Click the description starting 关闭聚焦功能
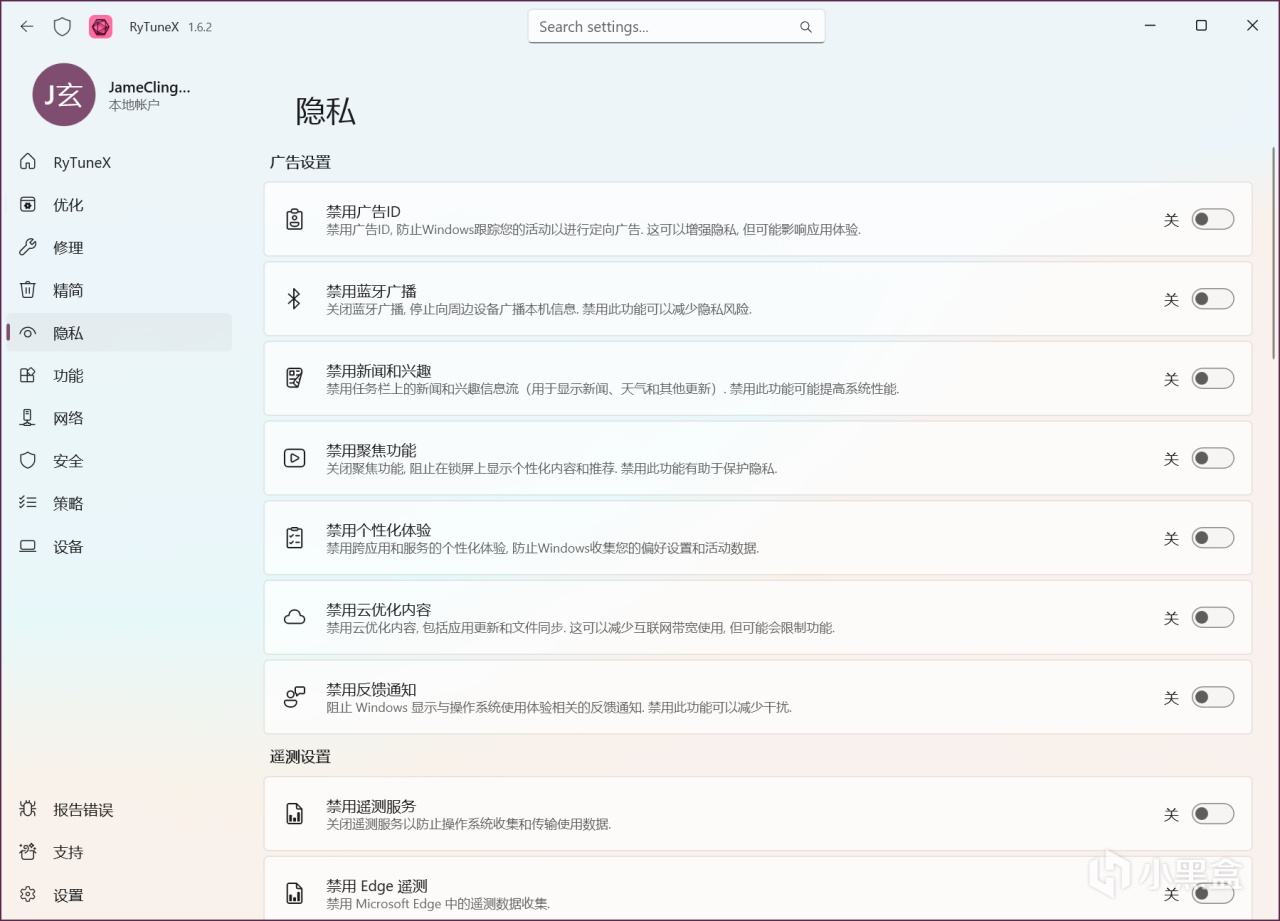This screenshot has height=921, width=1280. 552,468
